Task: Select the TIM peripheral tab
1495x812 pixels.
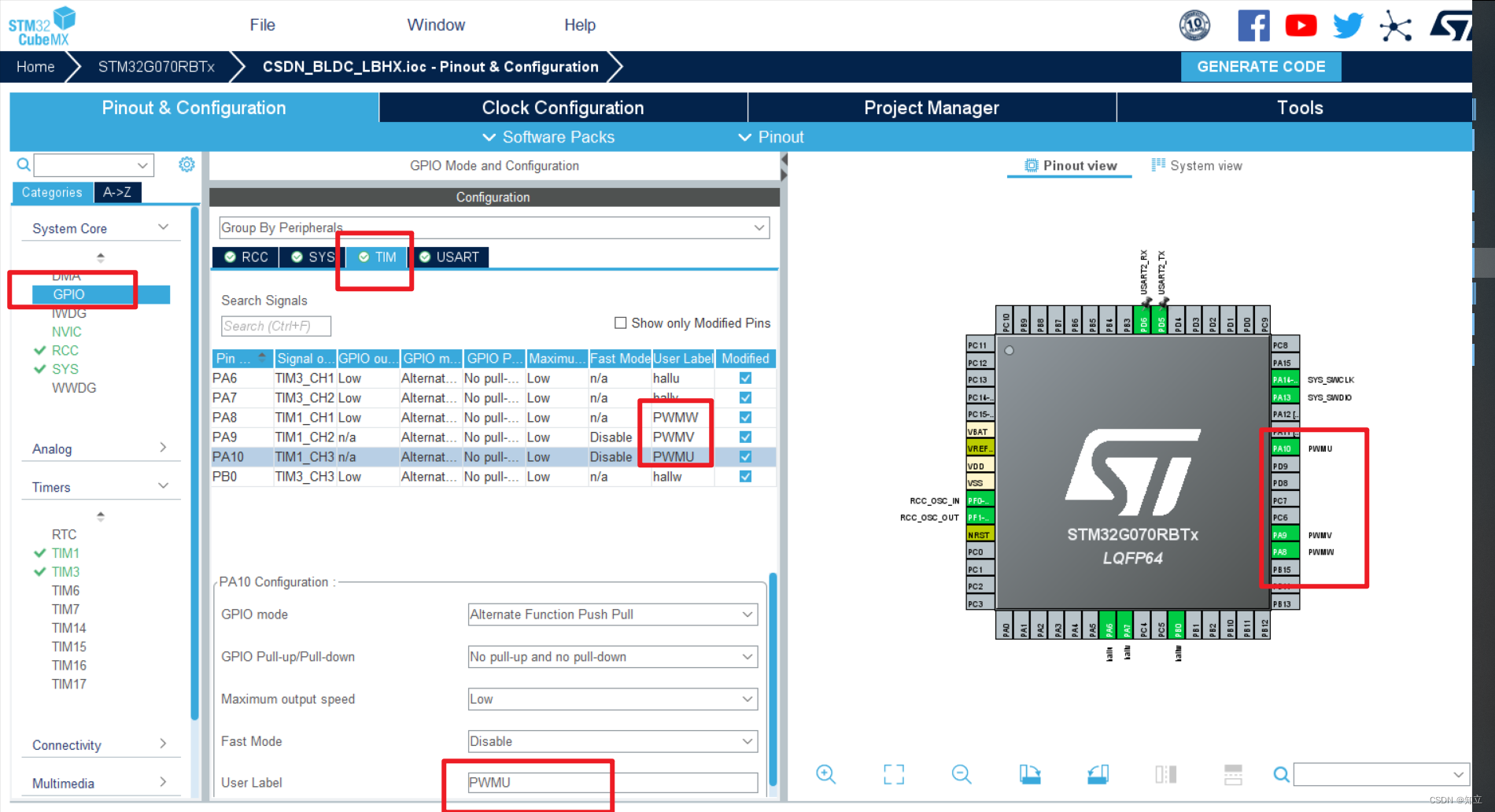Action: pyautogui.click(x=377, y=257)
